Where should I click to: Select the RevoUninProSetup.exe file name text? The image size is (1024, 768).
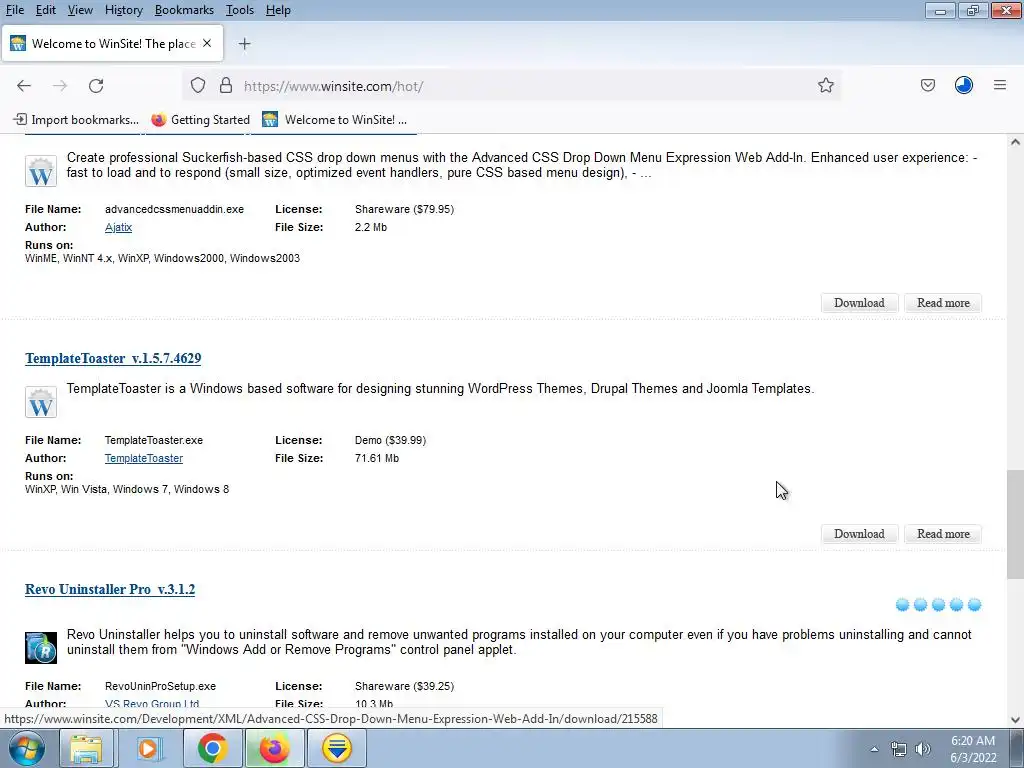(160, 686)
